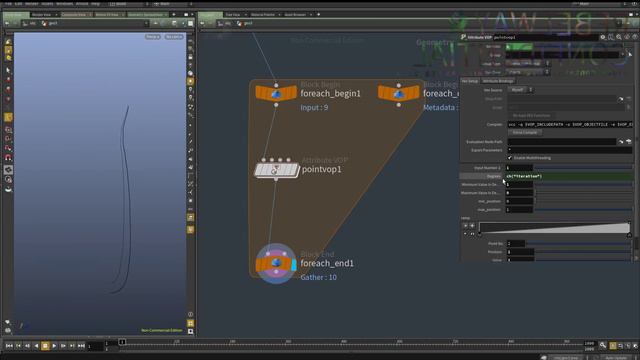
Task: Switch to the Material Palette tab
Action: pyautogui.click(x=263, y=15)
